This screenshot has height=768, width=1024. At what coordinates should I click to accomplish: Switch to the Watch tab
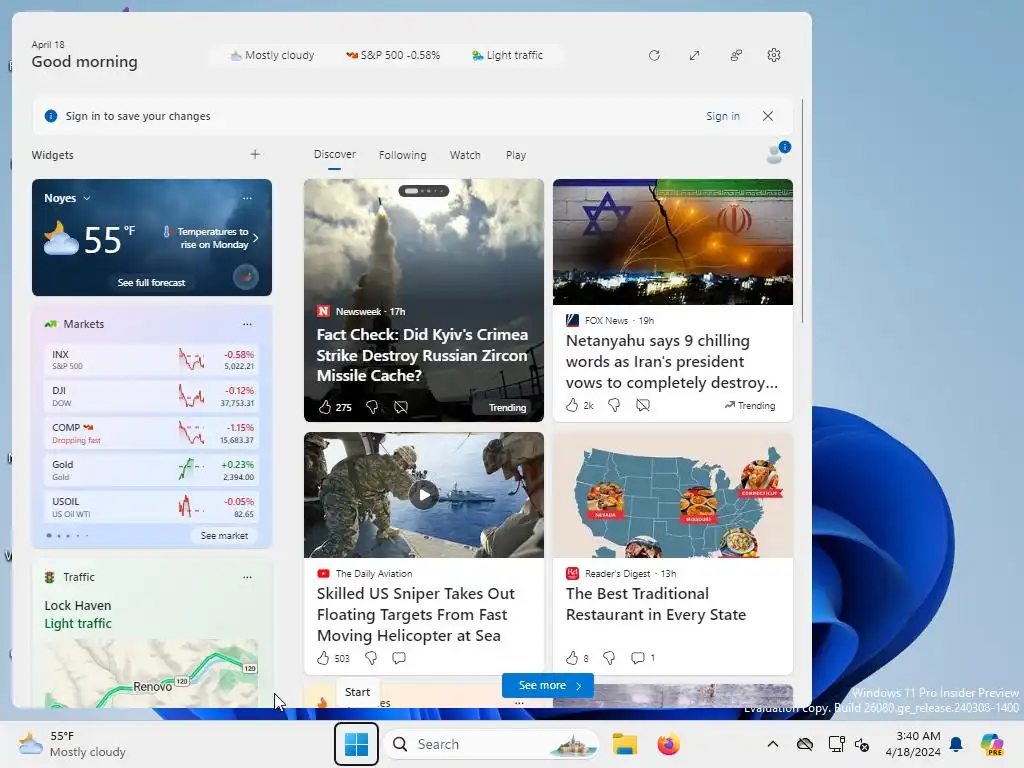[x=465, y=155]
